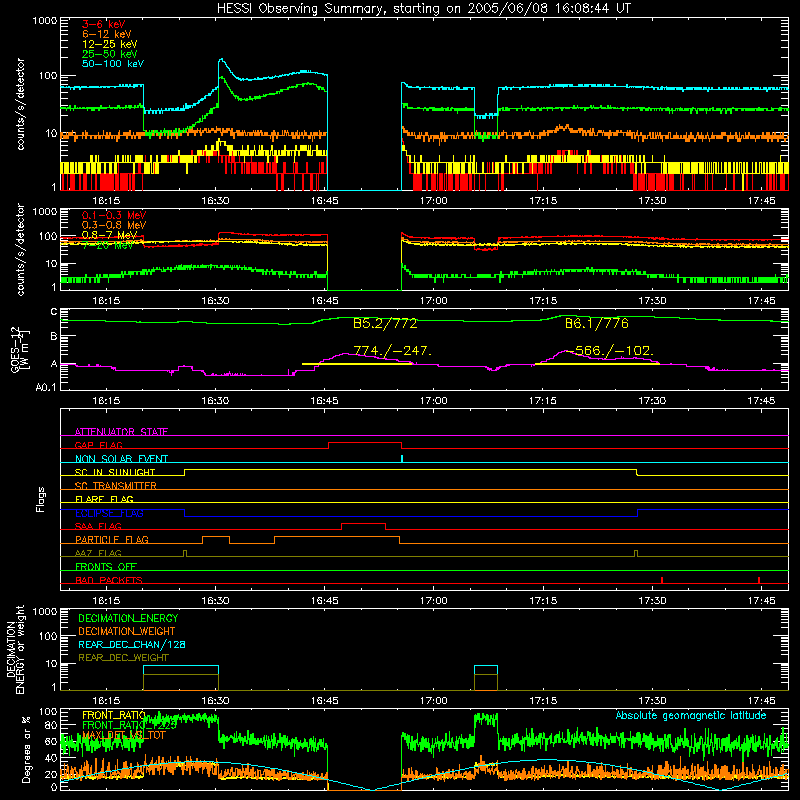This screenshot has width=800, height=800.
Task: Select the 25-50 keV legend label
Action: pos(110,54)
